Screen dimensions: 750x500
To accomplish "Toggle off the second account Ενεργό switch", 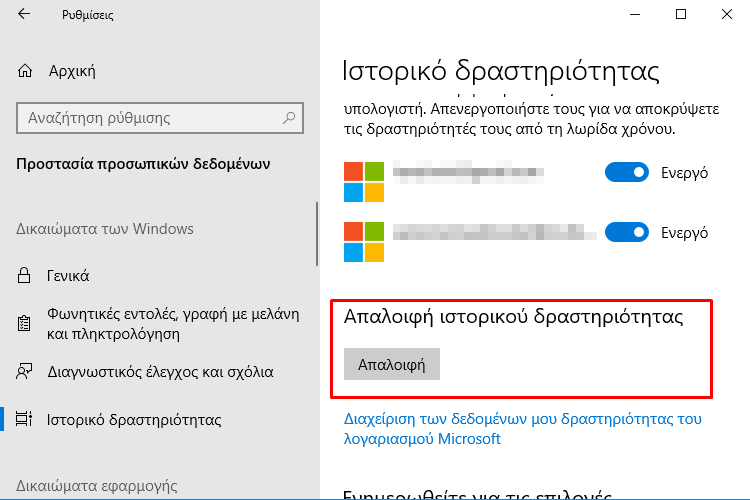I will tap(627, 232).
